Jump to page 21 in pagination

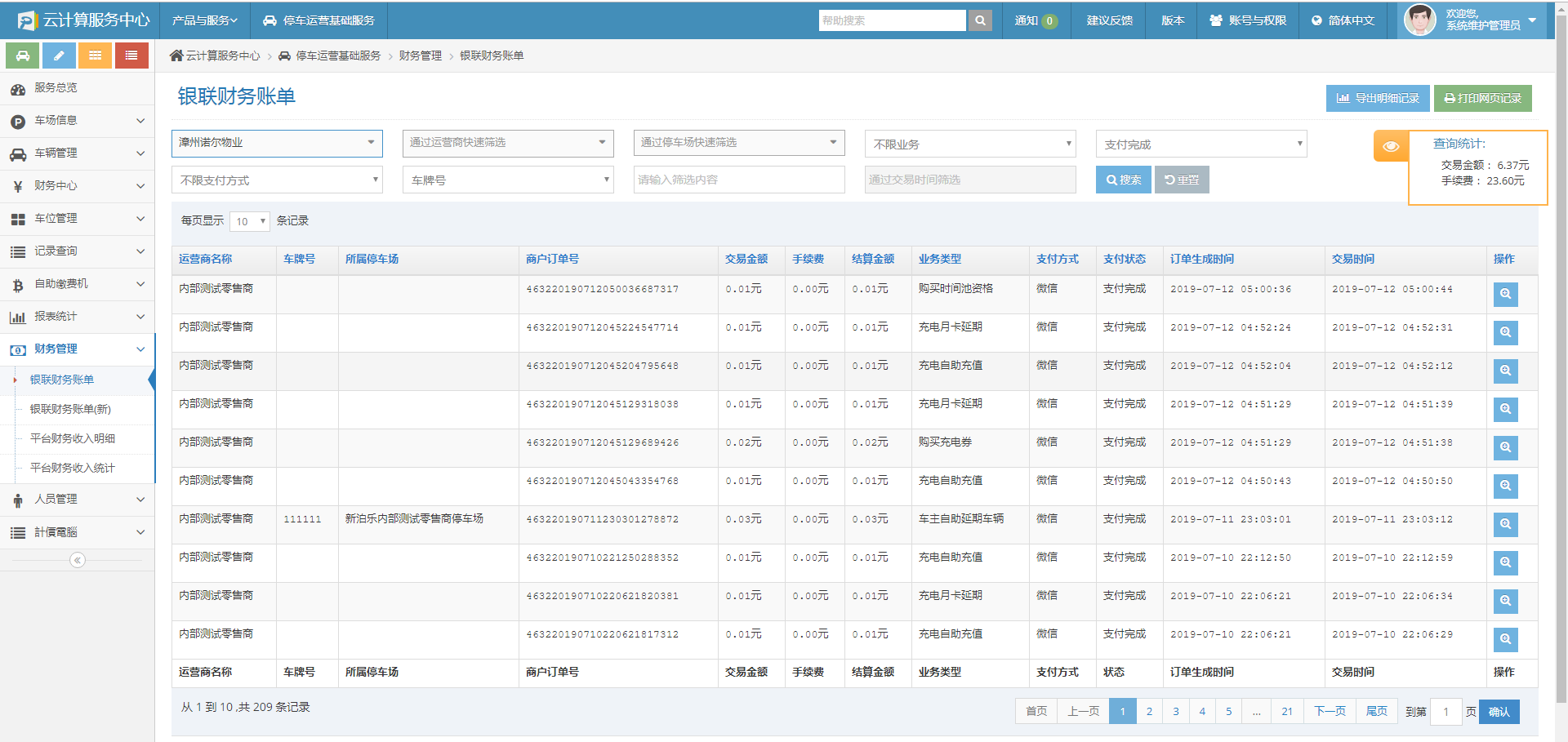(x=1286, y=711)
